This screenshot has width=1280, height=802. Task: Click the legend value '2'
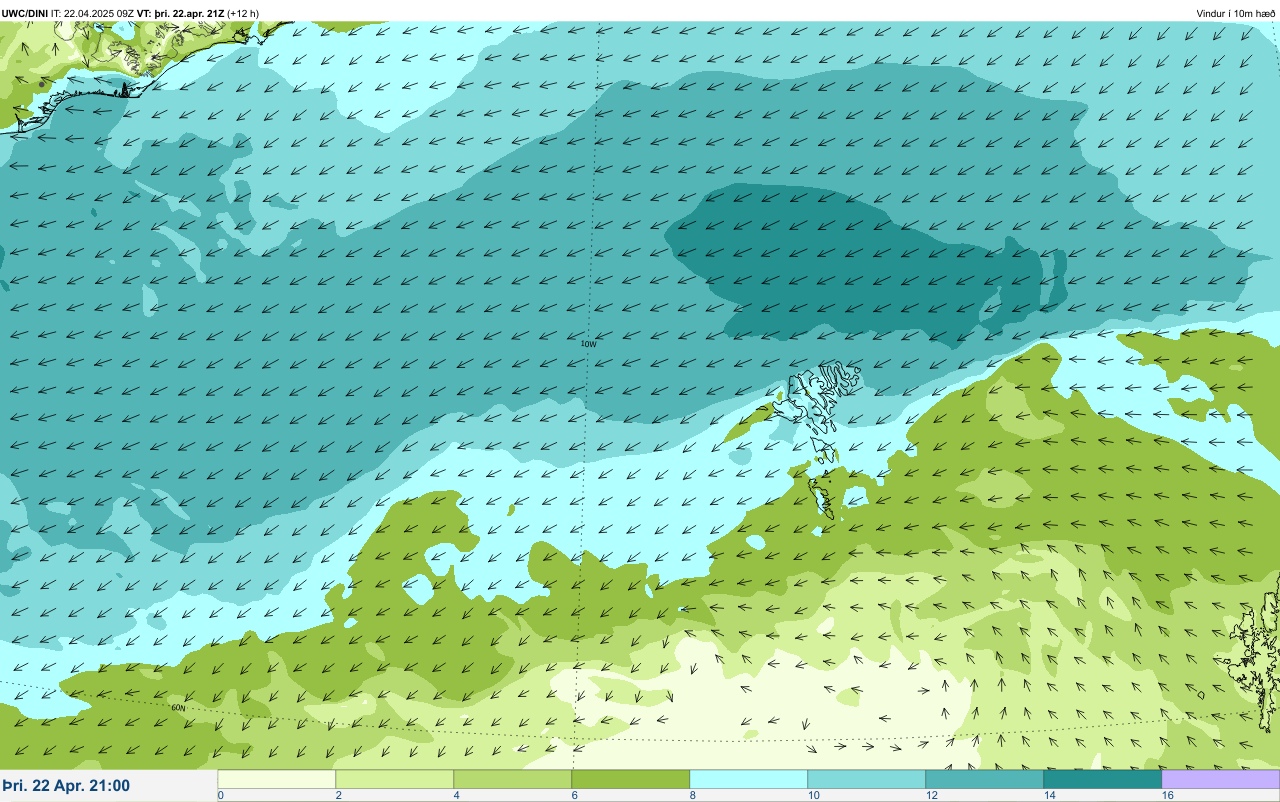pos(338,795)
